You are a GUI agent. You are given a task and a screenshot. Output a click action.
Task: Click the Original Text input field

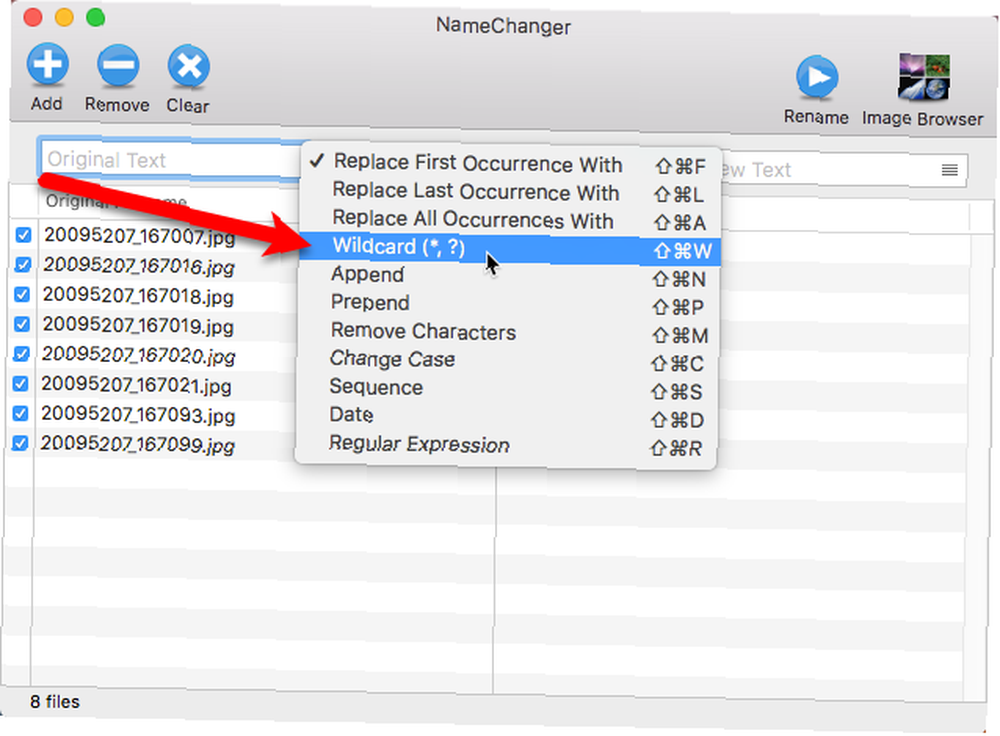pos(171,159)
